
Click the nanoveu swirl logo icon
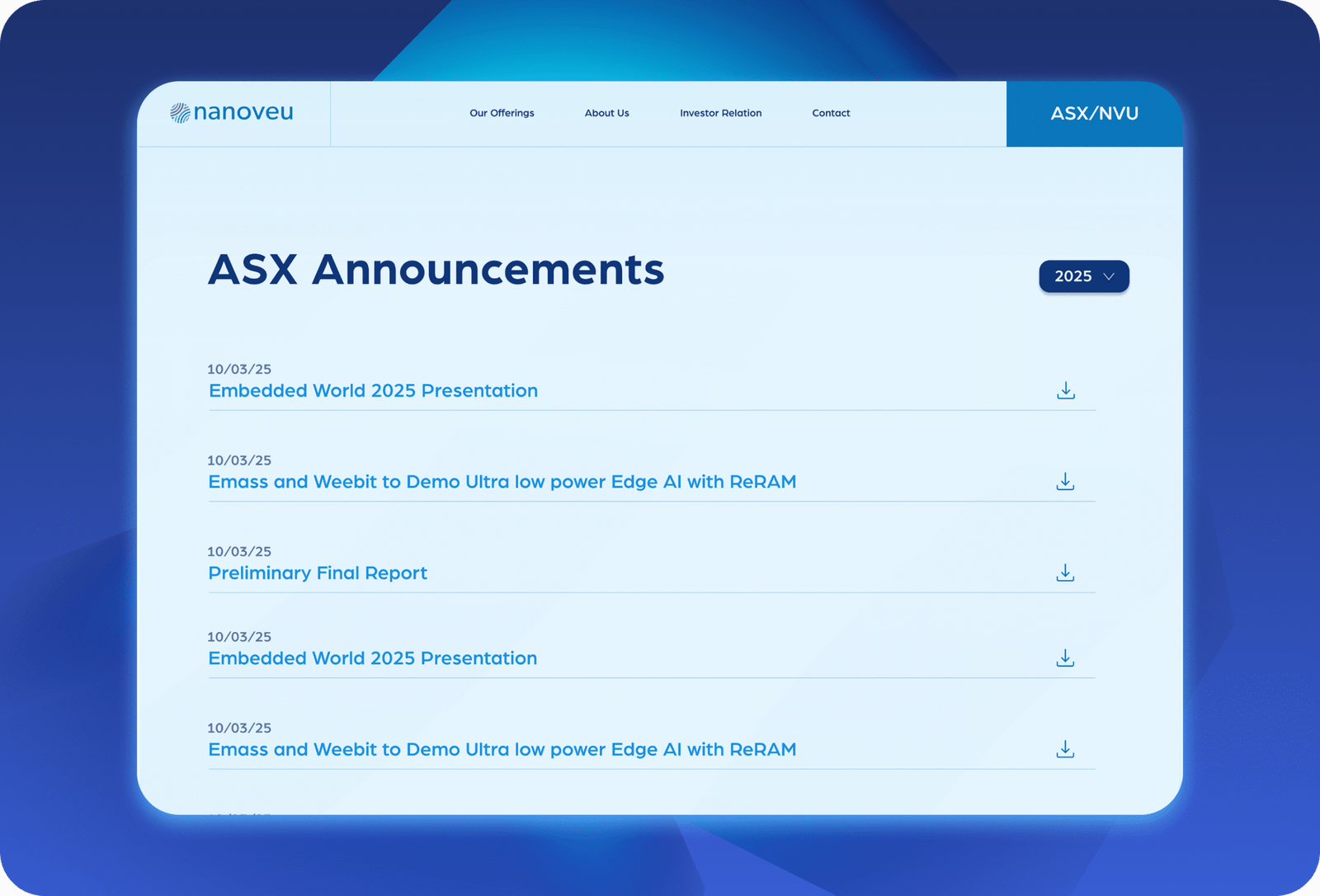(180, 113)
